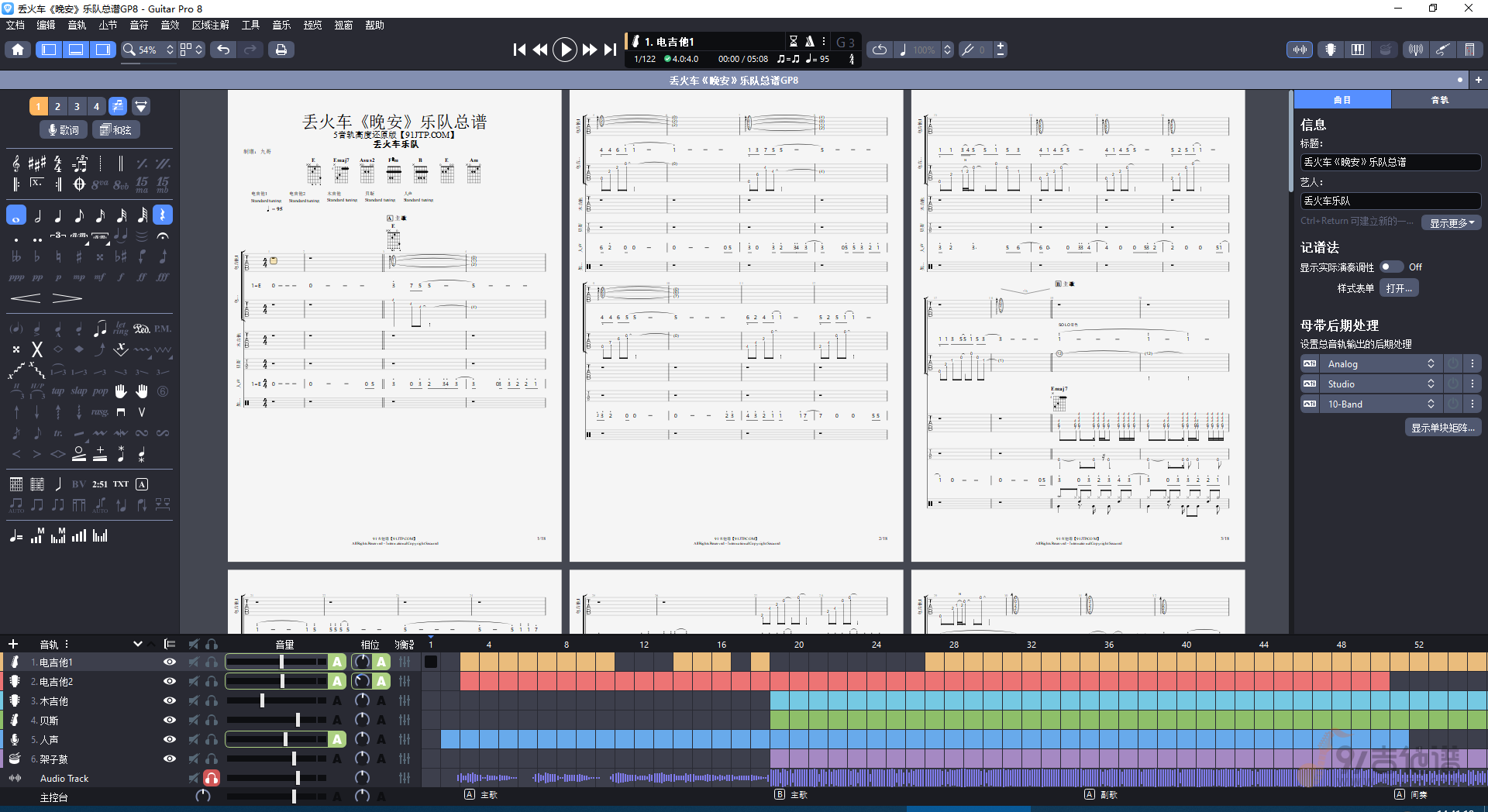Image resolution: width=1488 pixels, height=812 pixels.
Task: Change the Analog mastering effect preset
Action: click(x=1380, y=364)
